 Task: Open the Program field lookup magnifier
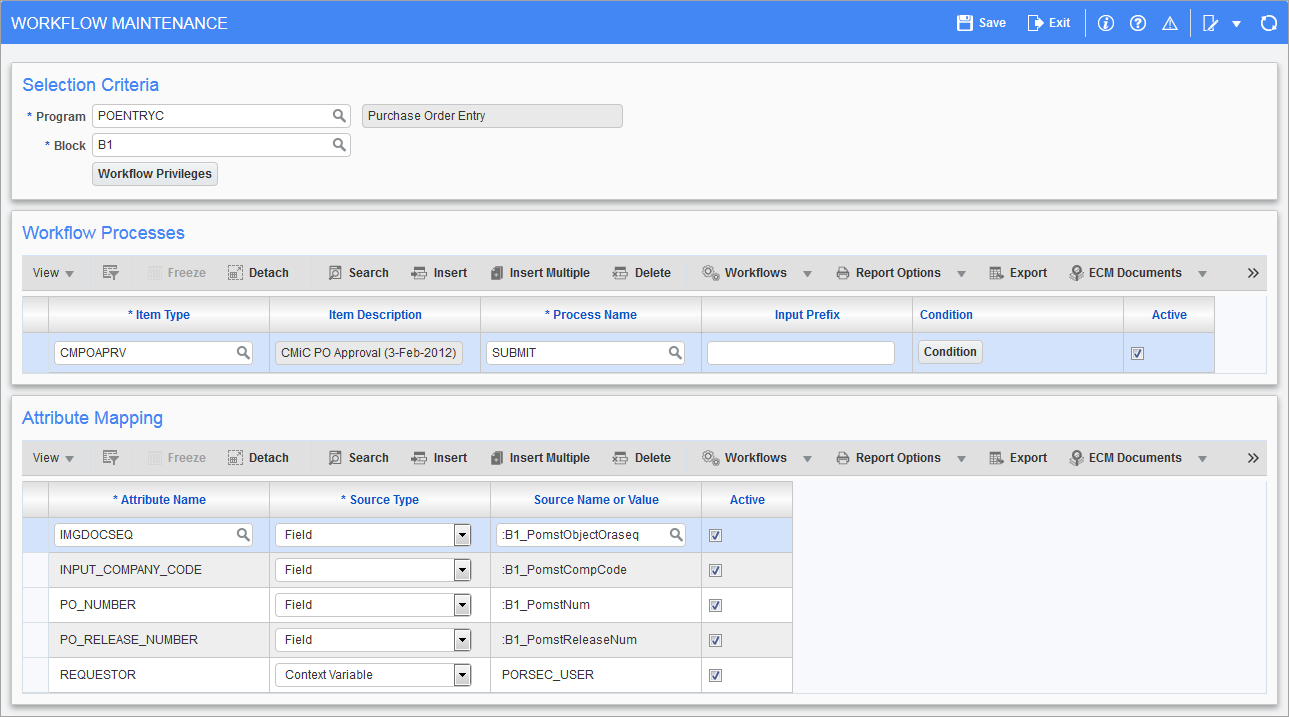(x=340, y=115)
